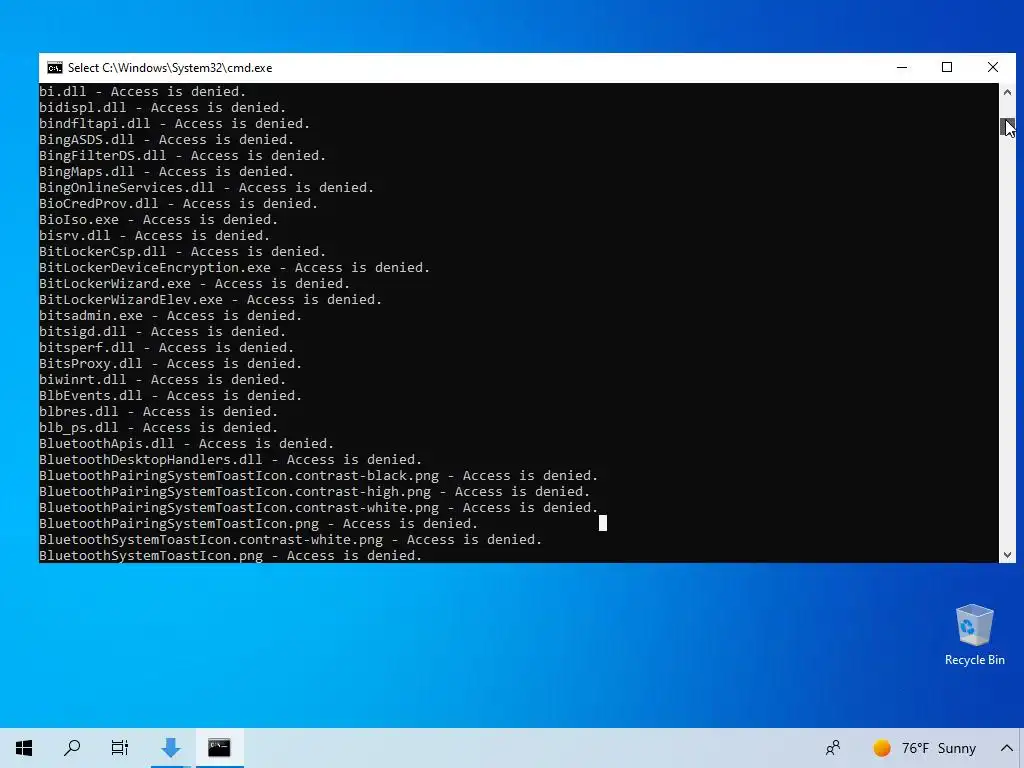Click the BluetoothSystemToastIcon.png line

(x=231, y=556)
